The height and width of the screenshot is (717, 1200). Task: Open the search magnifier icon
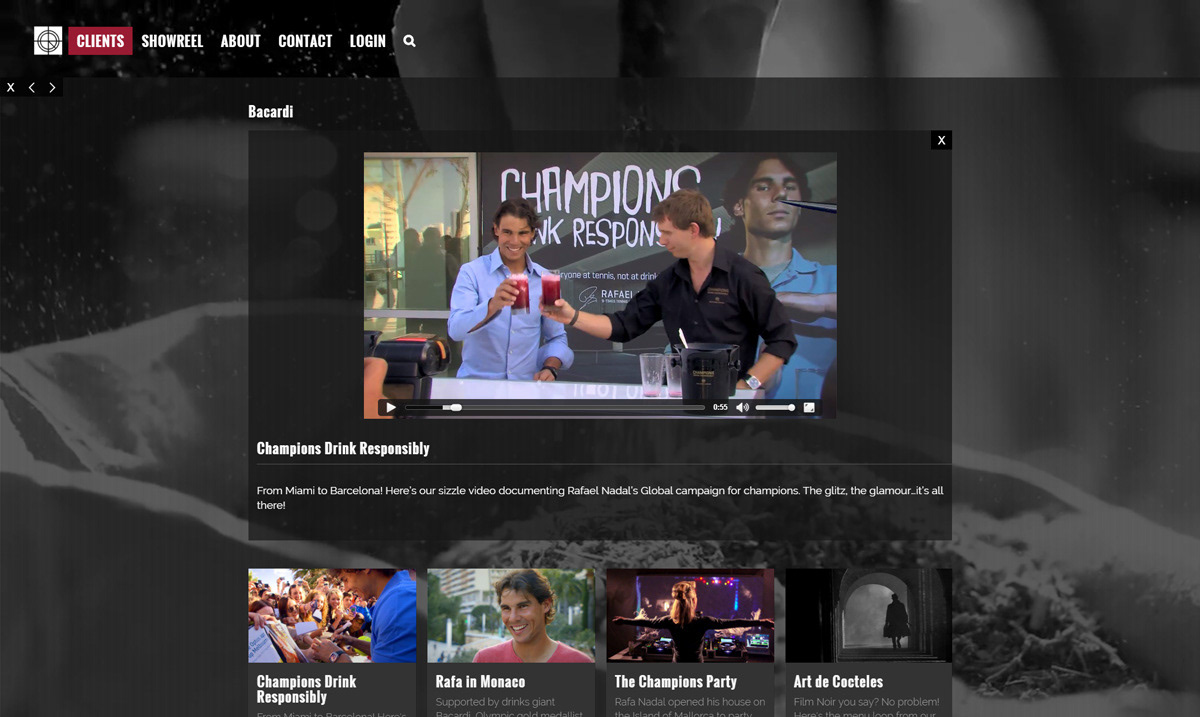(409, 41)
